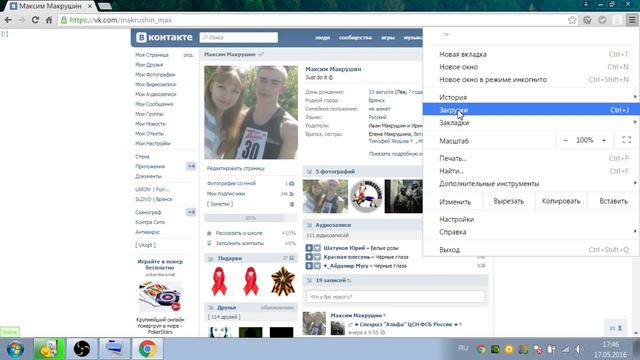Open Настройки from the Chrome menu
Image resolution: width=640 pixels, height=360 pixels.
pyautogui.click(x=531, y=219)
